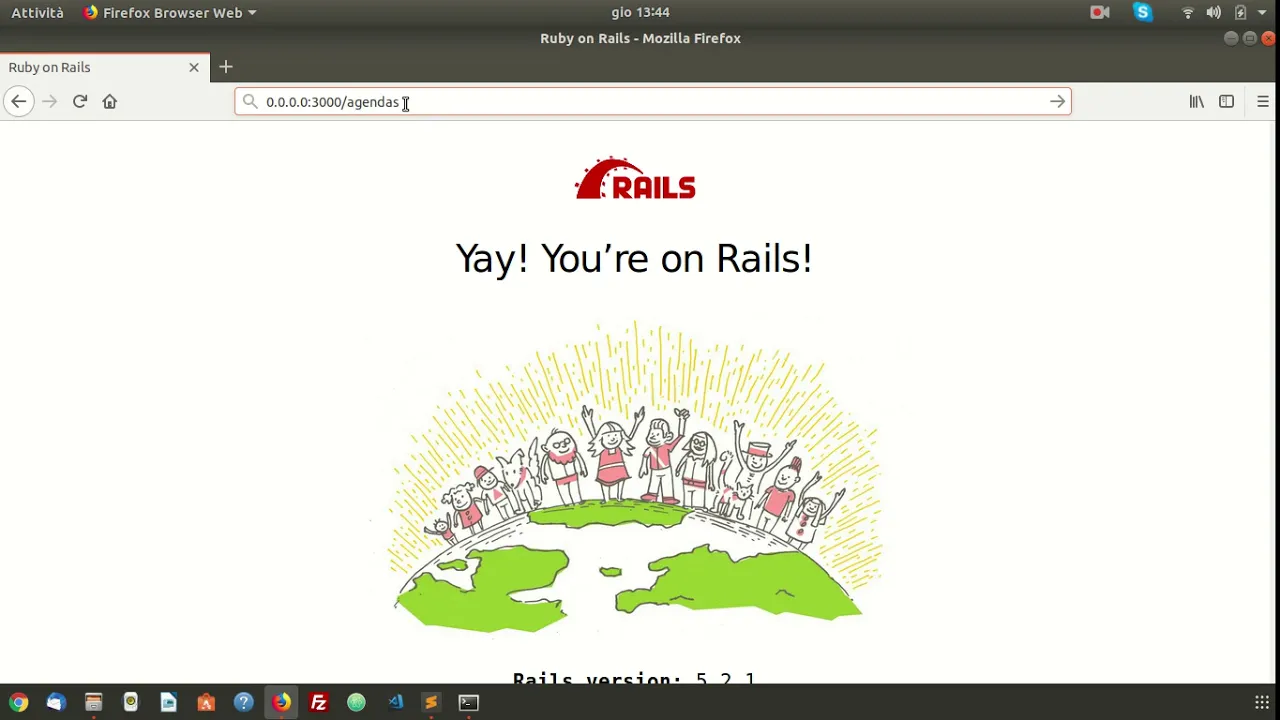Reload the current page
This screenshot has width=1280, height=720.
tap(80, 101)
